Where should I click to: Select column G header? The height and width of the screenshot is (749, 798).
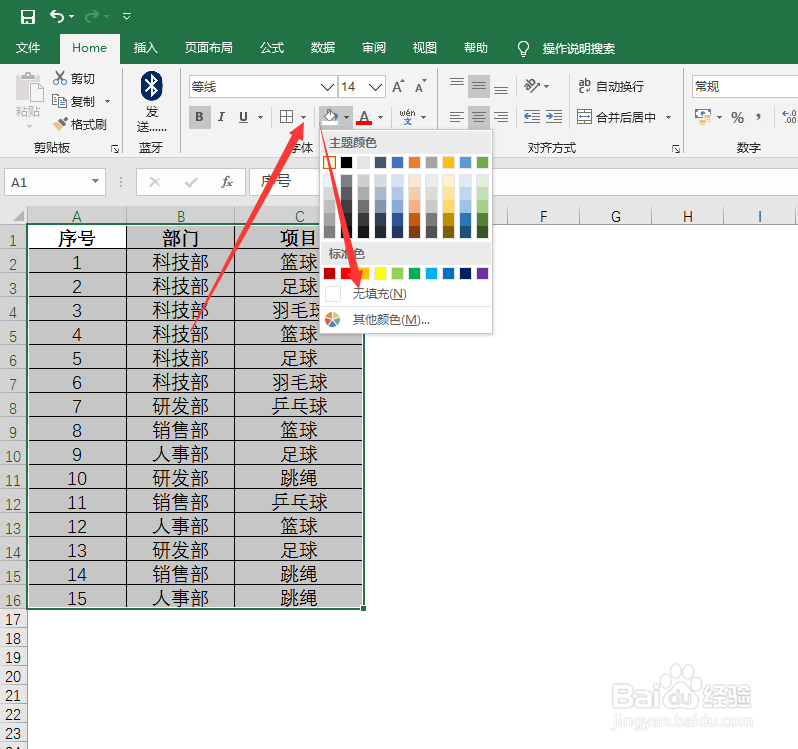click(616, 216)
